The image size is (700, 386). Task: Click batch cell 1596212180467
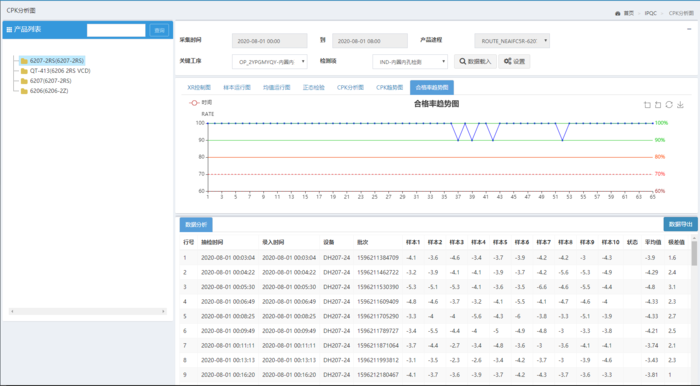pos(378,375)
